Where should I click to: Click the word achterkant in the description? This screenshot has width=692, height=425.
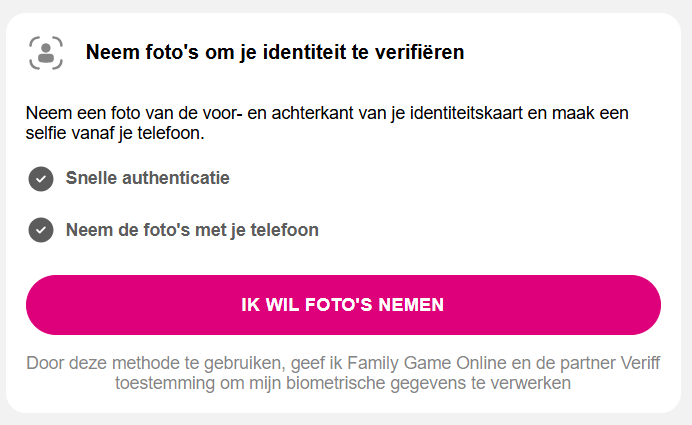[x=312, y=113]
